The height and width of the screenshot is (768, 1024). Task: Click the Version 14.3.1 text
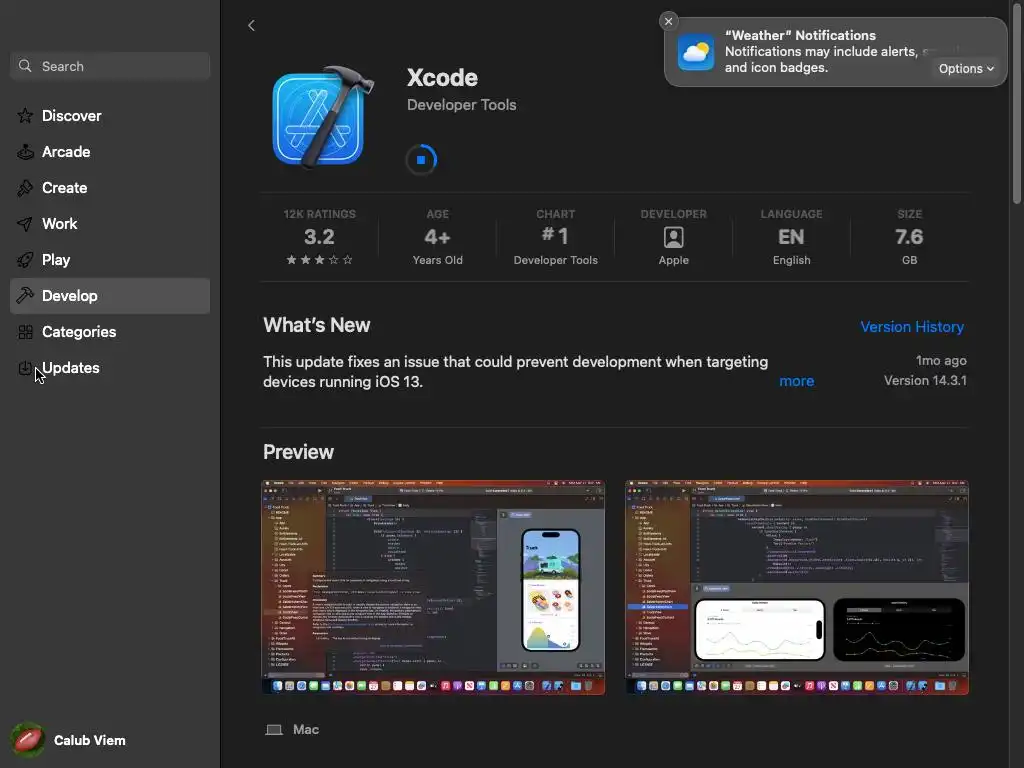(925, 380)
